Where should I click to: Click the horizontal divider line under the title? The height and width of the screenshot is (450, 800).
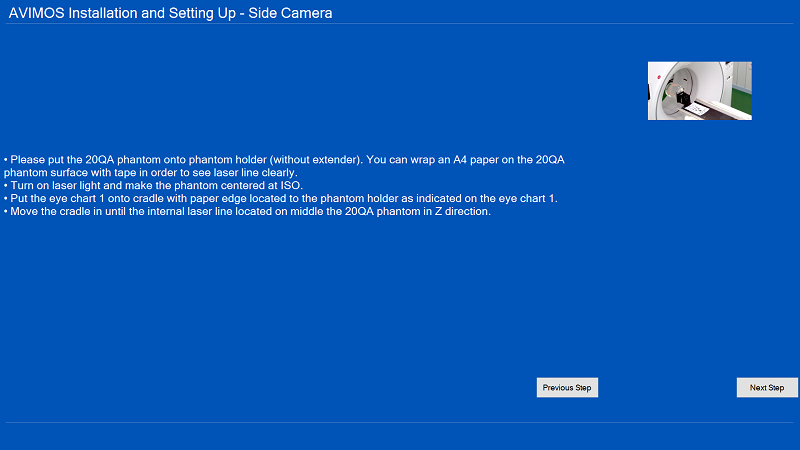pos(400,25)
